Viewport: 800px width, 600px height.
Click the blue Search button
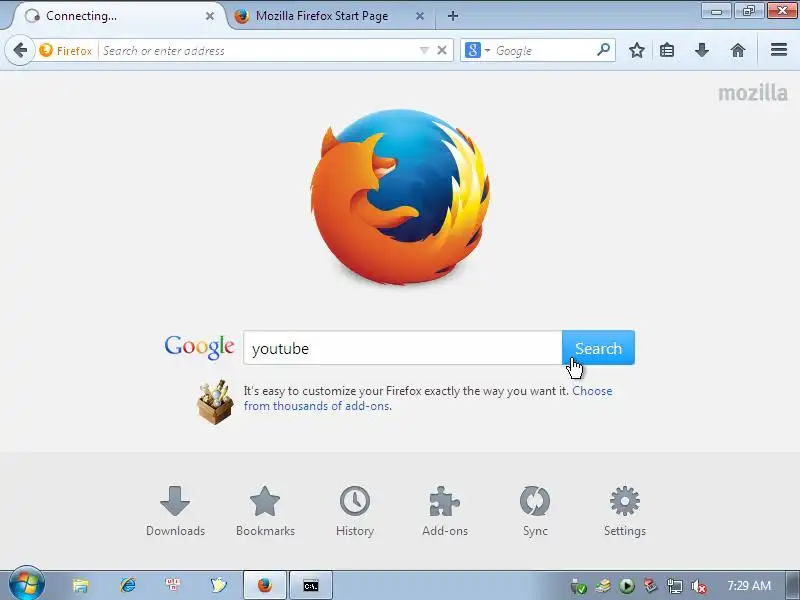pos(598,348)
